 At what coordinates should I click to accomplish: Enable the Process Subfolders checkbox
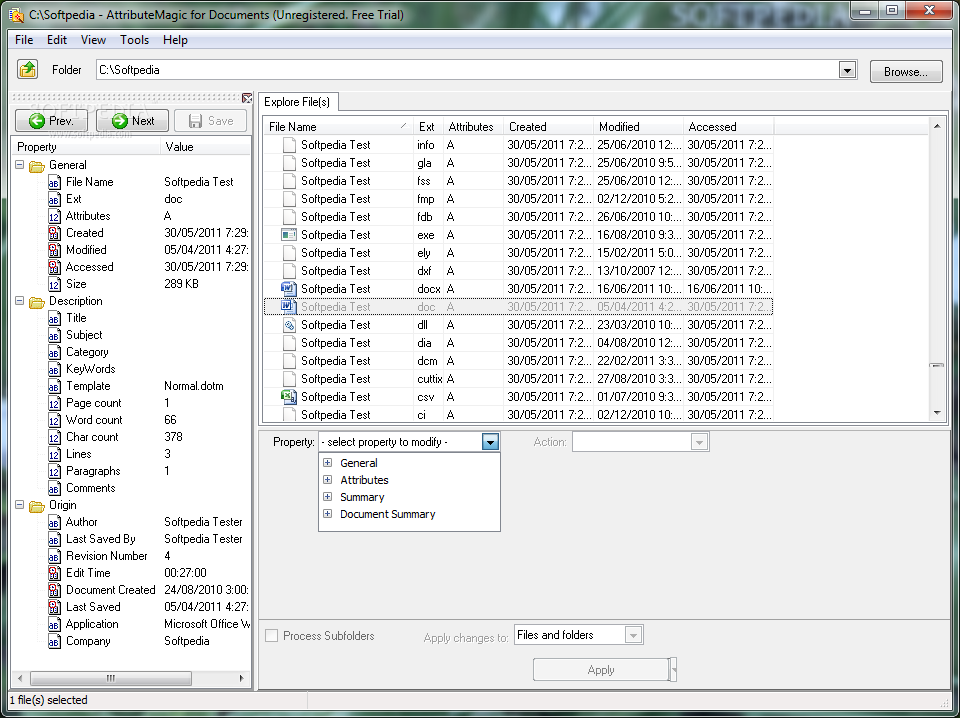[x=271, y=635]
